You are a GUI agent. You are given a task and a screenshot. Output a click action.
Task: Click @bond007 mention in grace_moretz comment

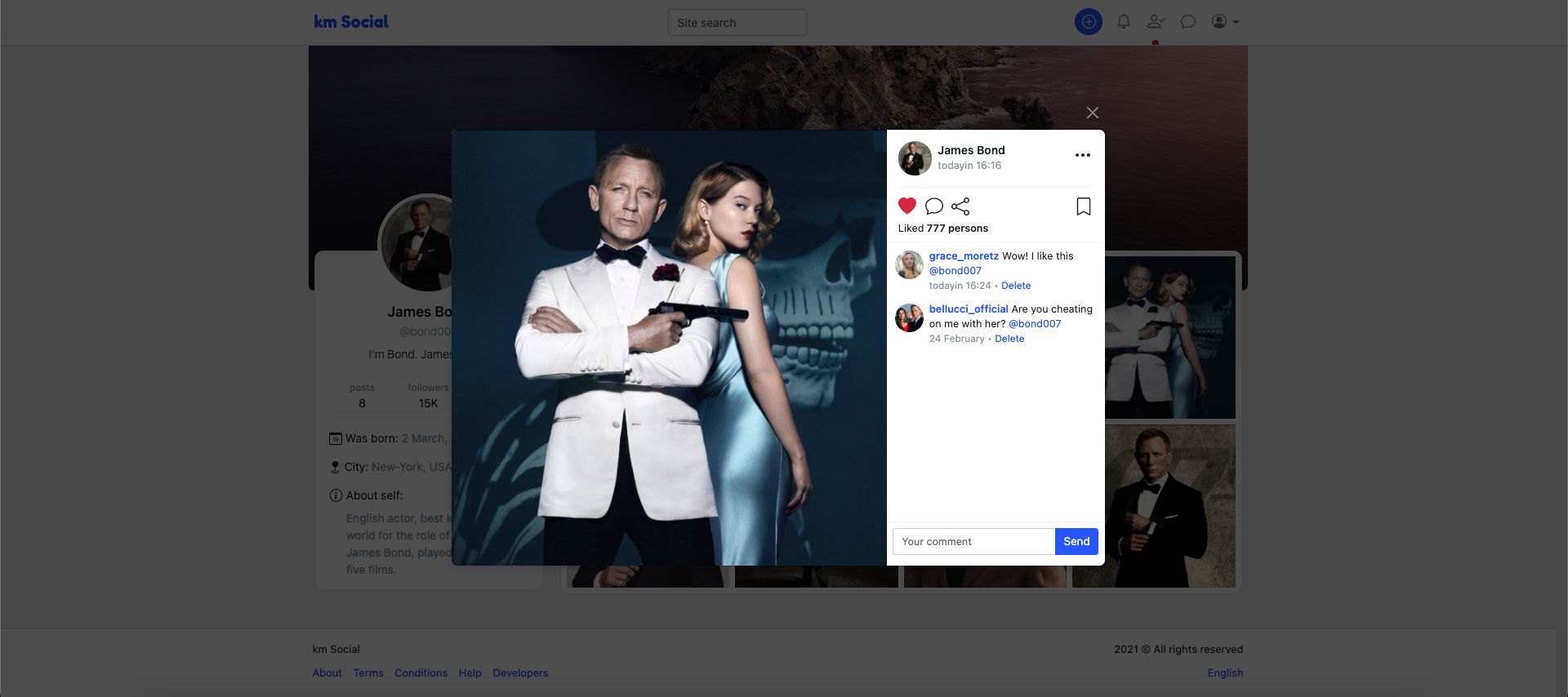[955, 271]
